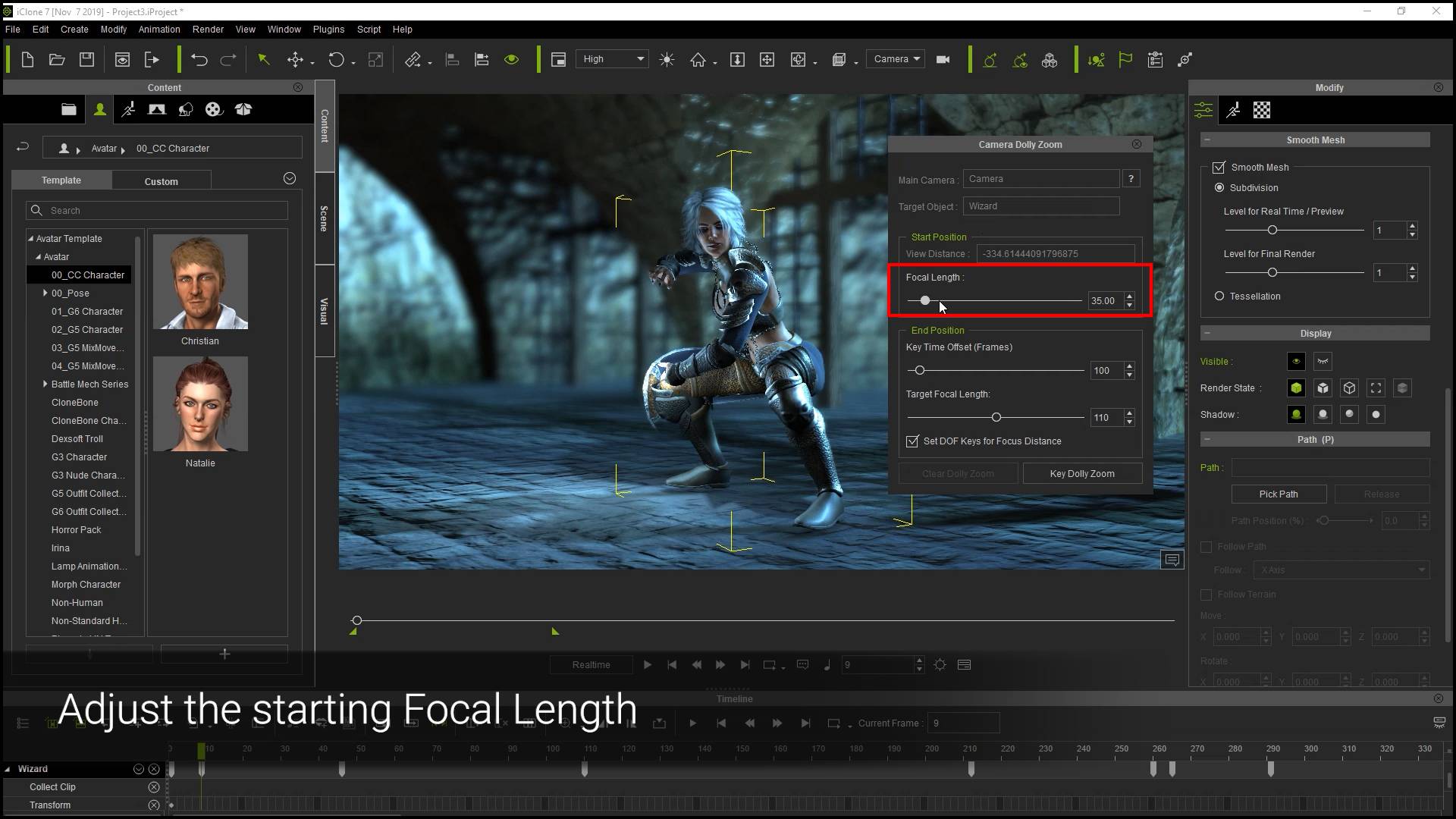Viewport: 1456px width, 819px height.
Task: Open the Animation menu
Action: 159,29
